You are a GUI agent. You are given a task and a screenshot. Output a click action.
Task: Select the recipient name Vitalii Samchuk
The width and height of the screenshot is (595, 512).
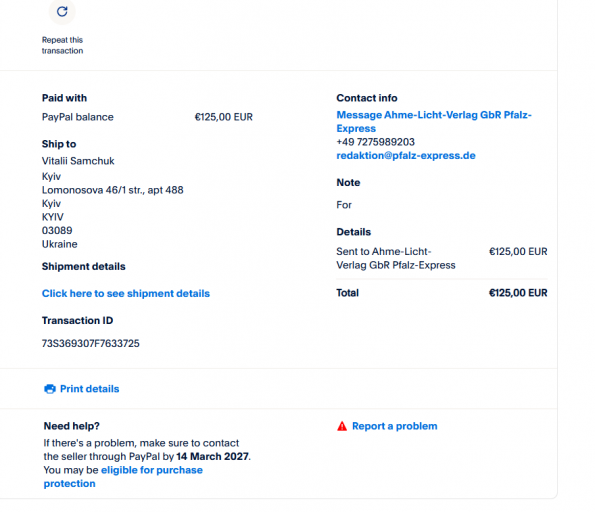[78, 161]
